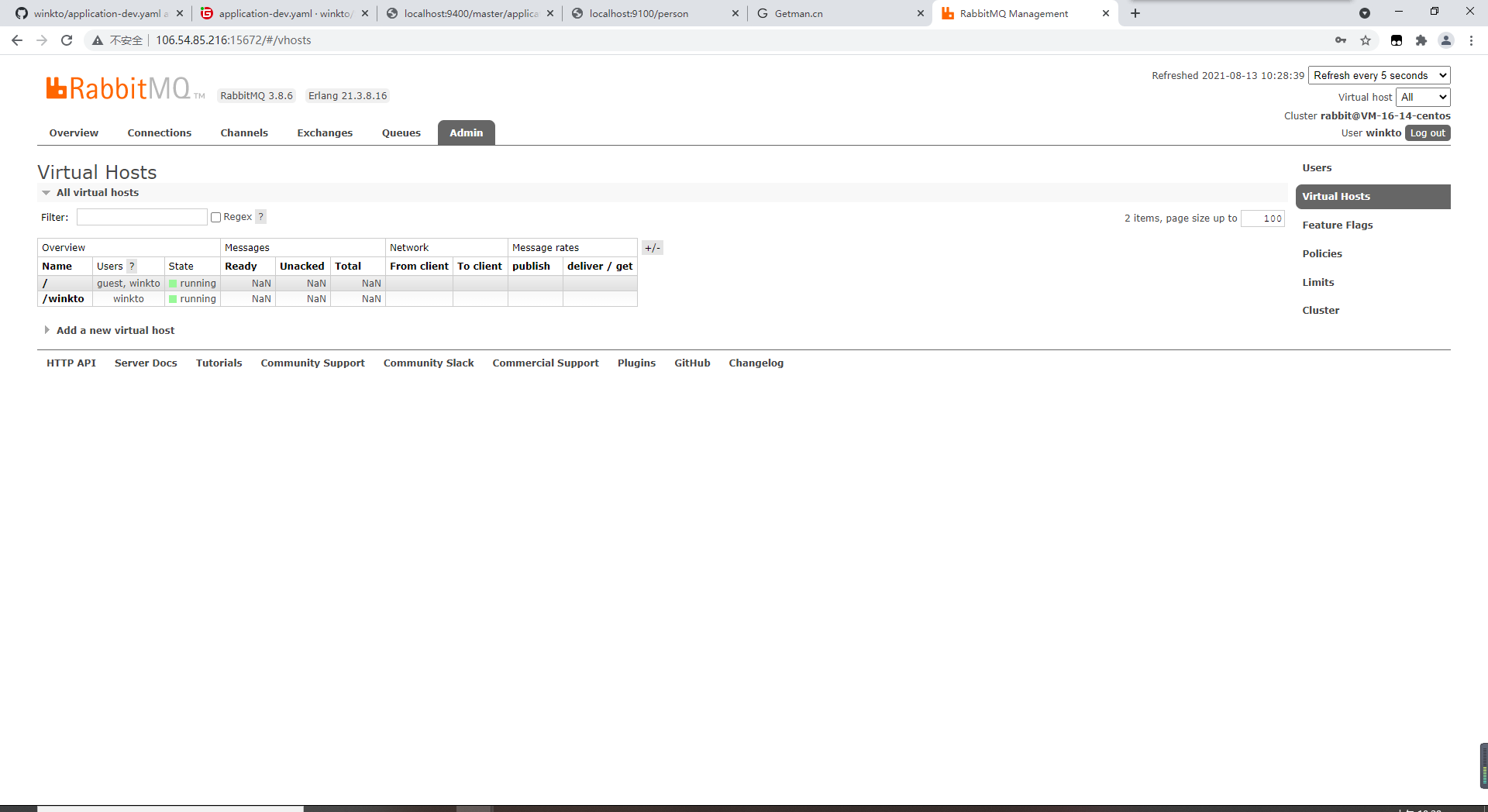The height and width of the screenshot is (812, 1488).
Task: Click the sidebar icon next to extensions
Action: click(x=1397, y=40)
